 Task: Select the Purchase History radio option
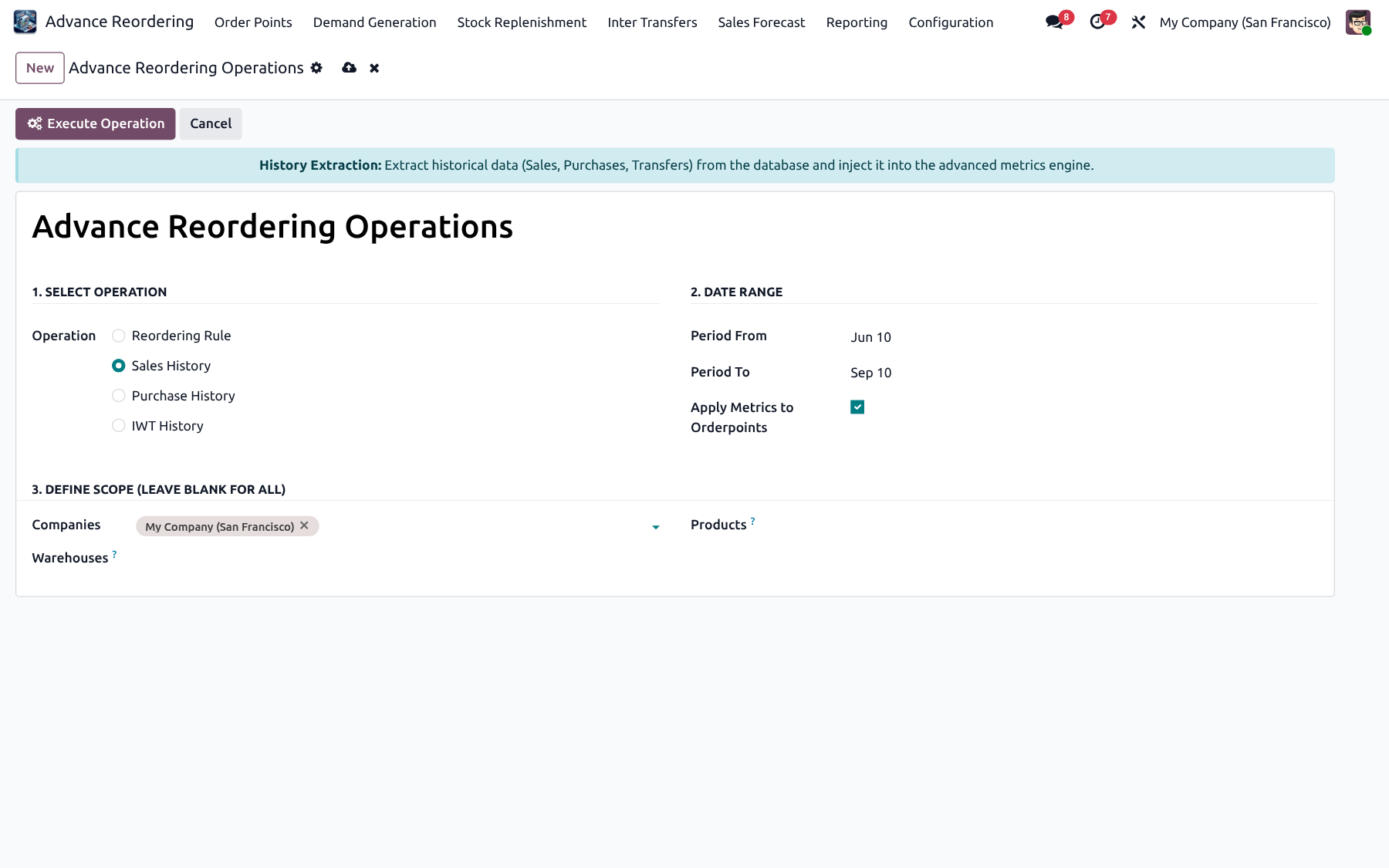pyautogui.click(x=119, y=396)
